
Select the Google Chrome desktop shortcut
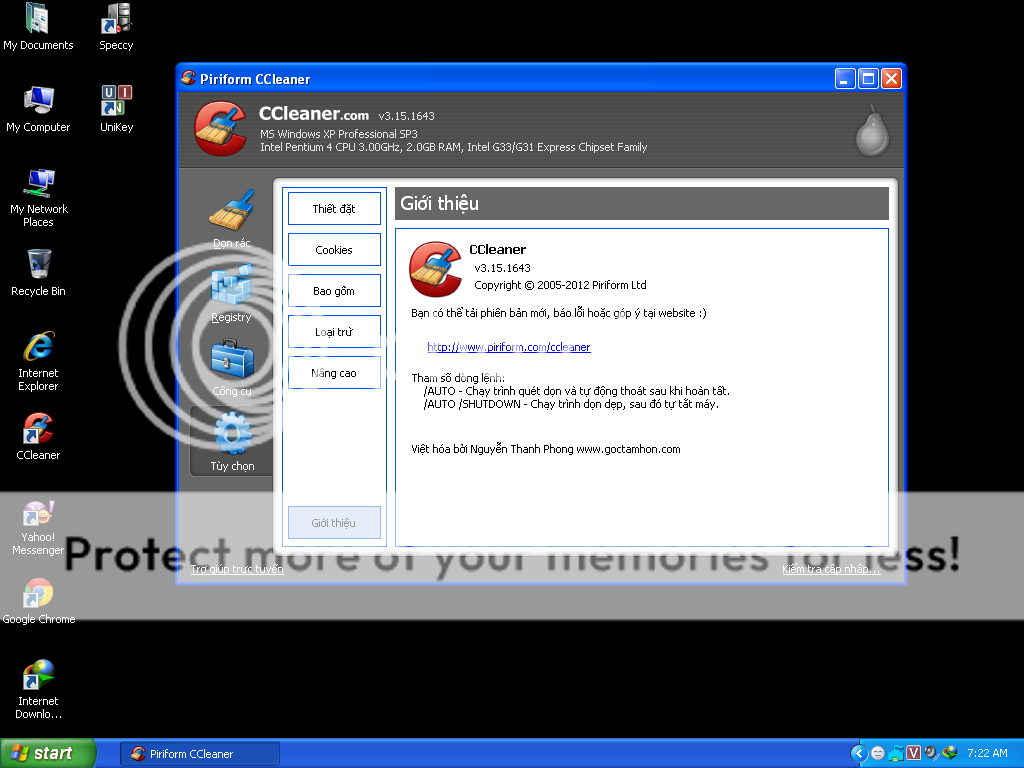(x=38, y=601)
